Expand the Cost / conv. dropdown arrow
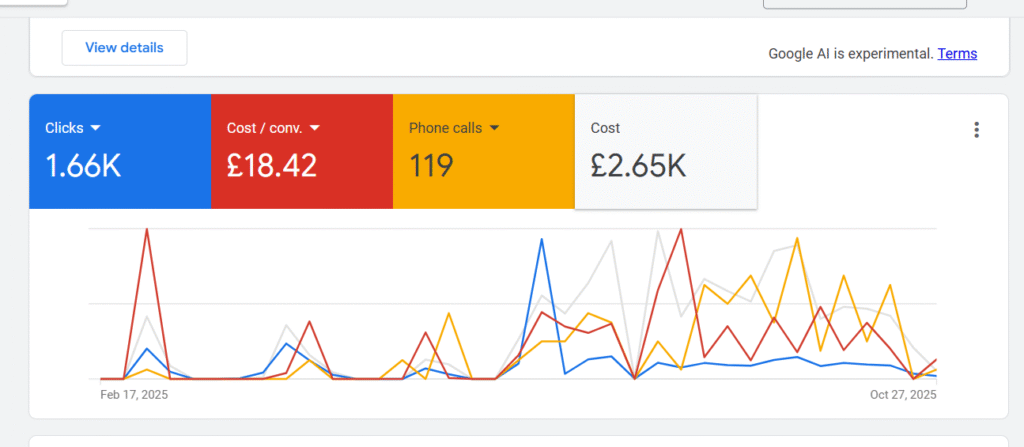This screenshot has height=447, width=1024. click(x=314, y=128)
